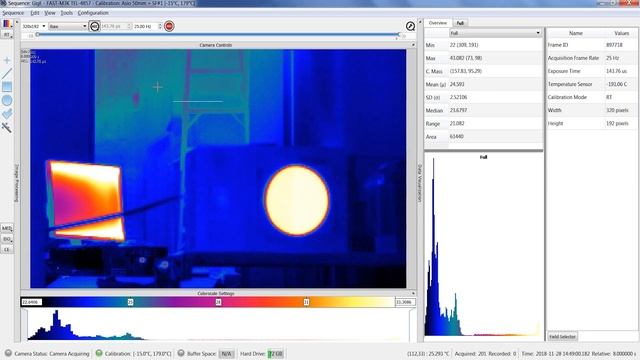The height and width of the screenshot is (360, 640).
Task: Select the ellipse ROI tool
Action: [7, 100]
